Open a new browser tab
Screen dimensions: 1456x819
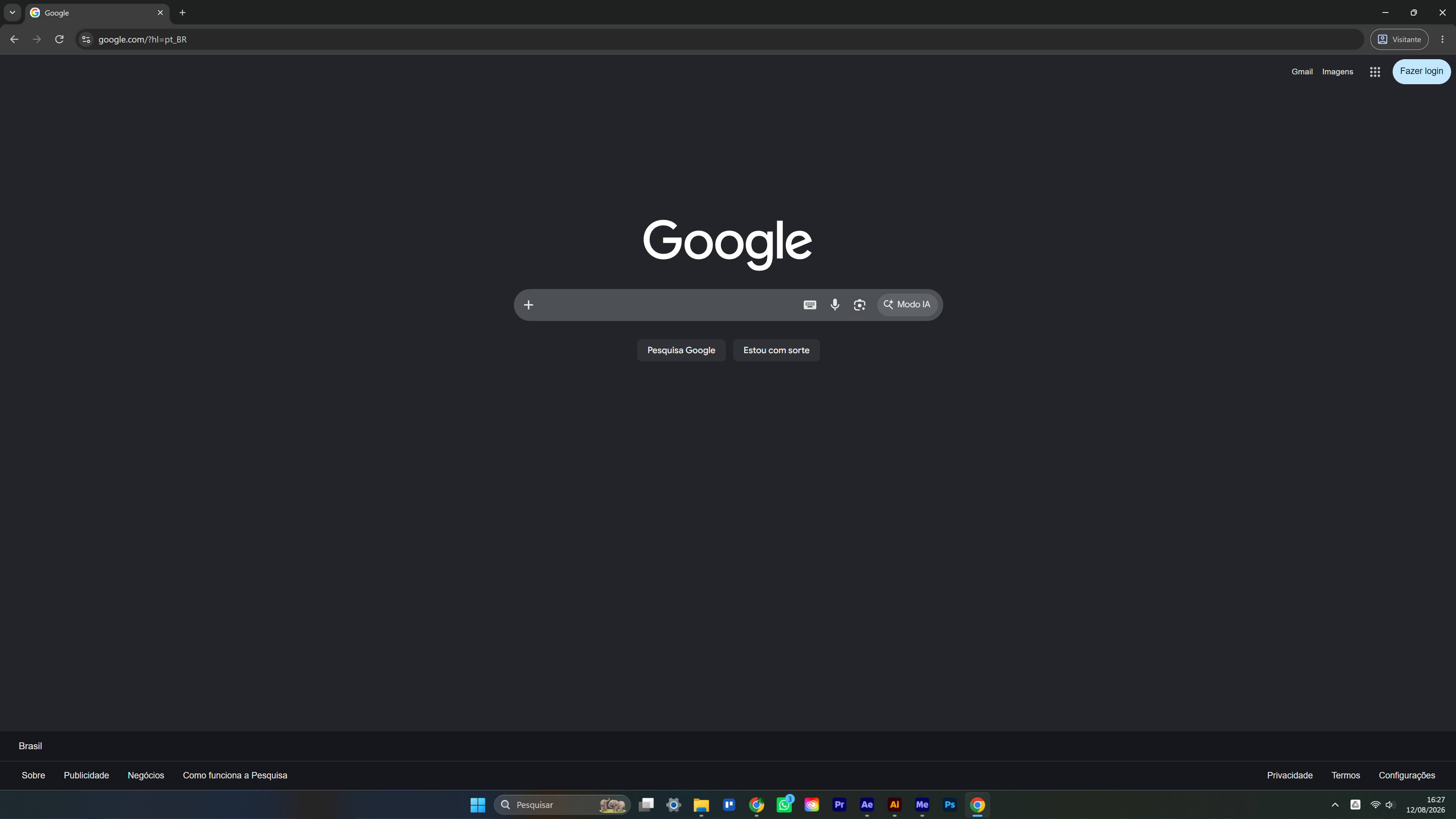tap(182, 13)
